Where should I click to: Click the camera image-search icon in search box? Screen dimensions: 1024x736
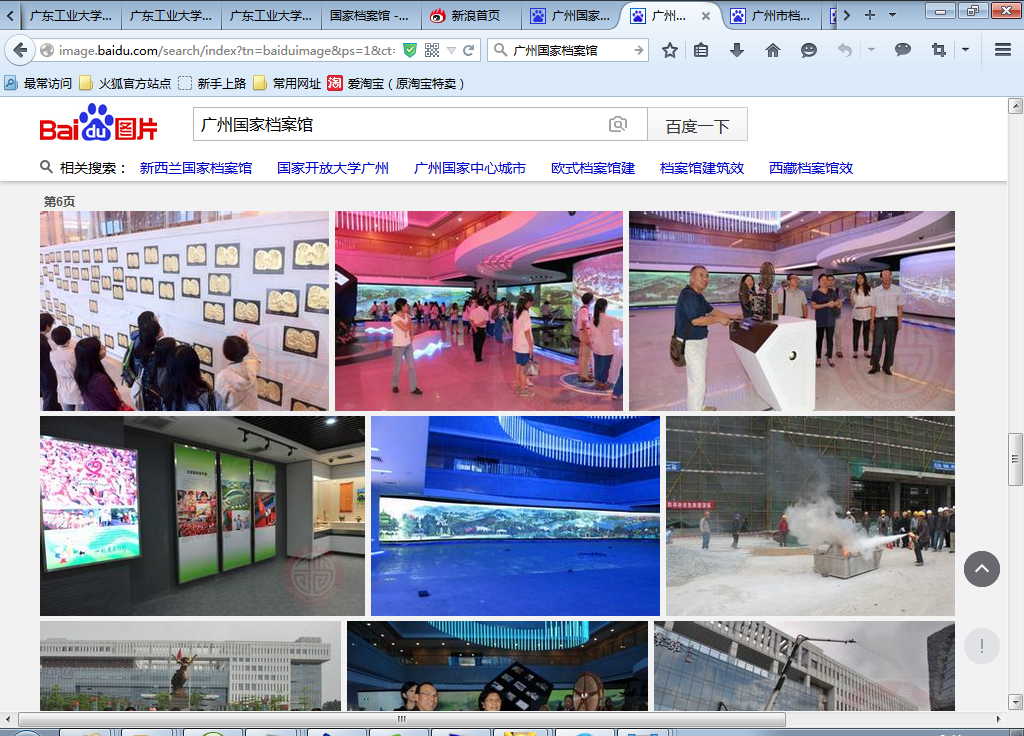click(618, 125)
